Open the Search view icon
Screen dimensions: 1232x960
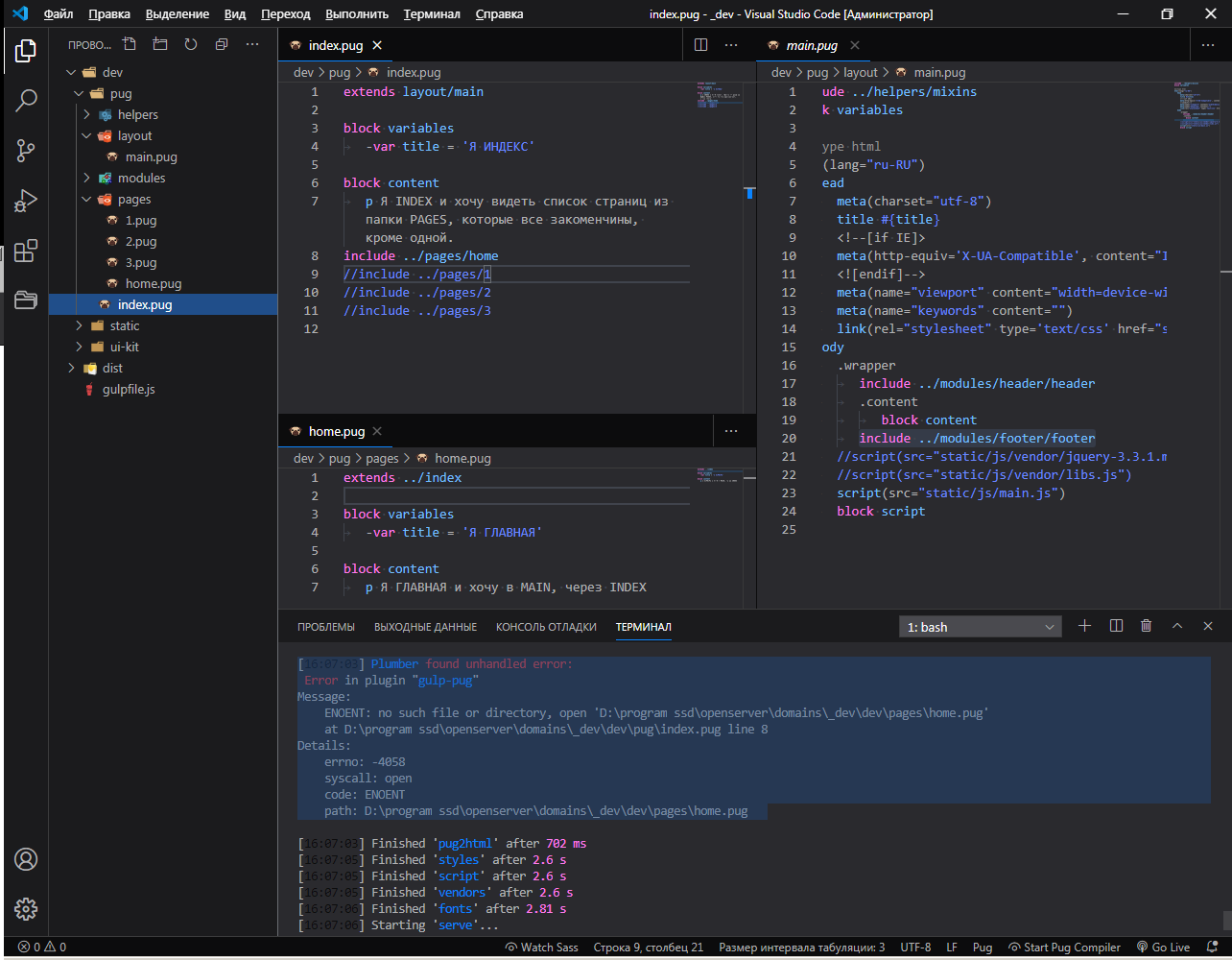[26, 100]
